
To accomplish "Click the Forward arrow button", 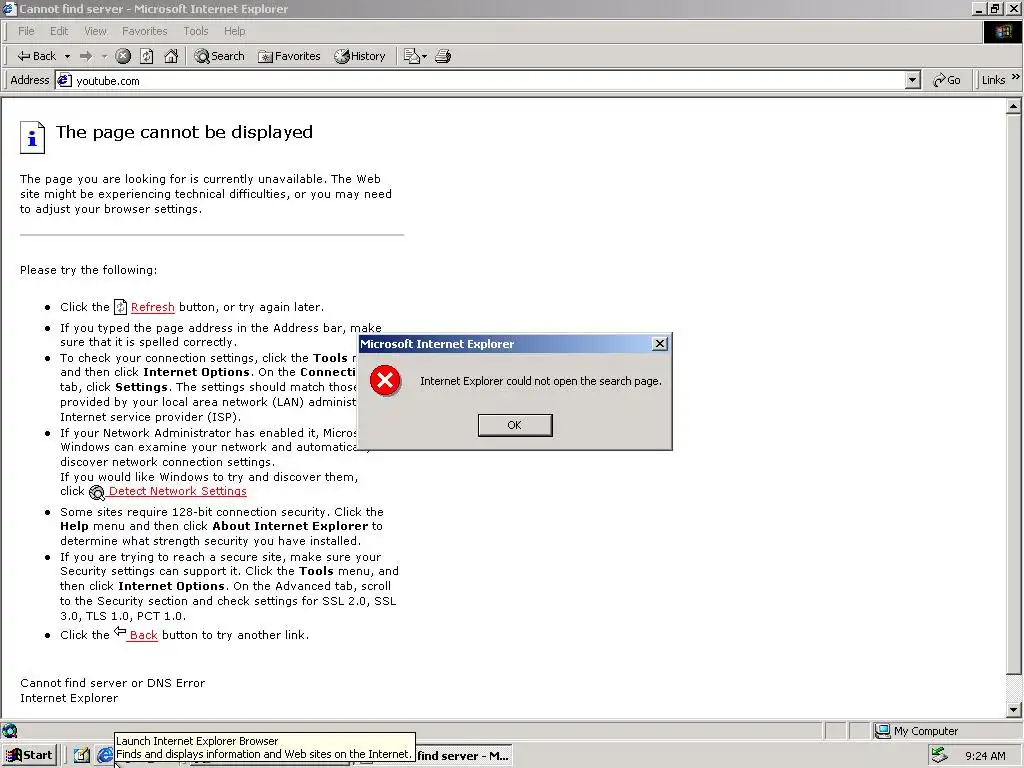I will click(x=86, y=56).
